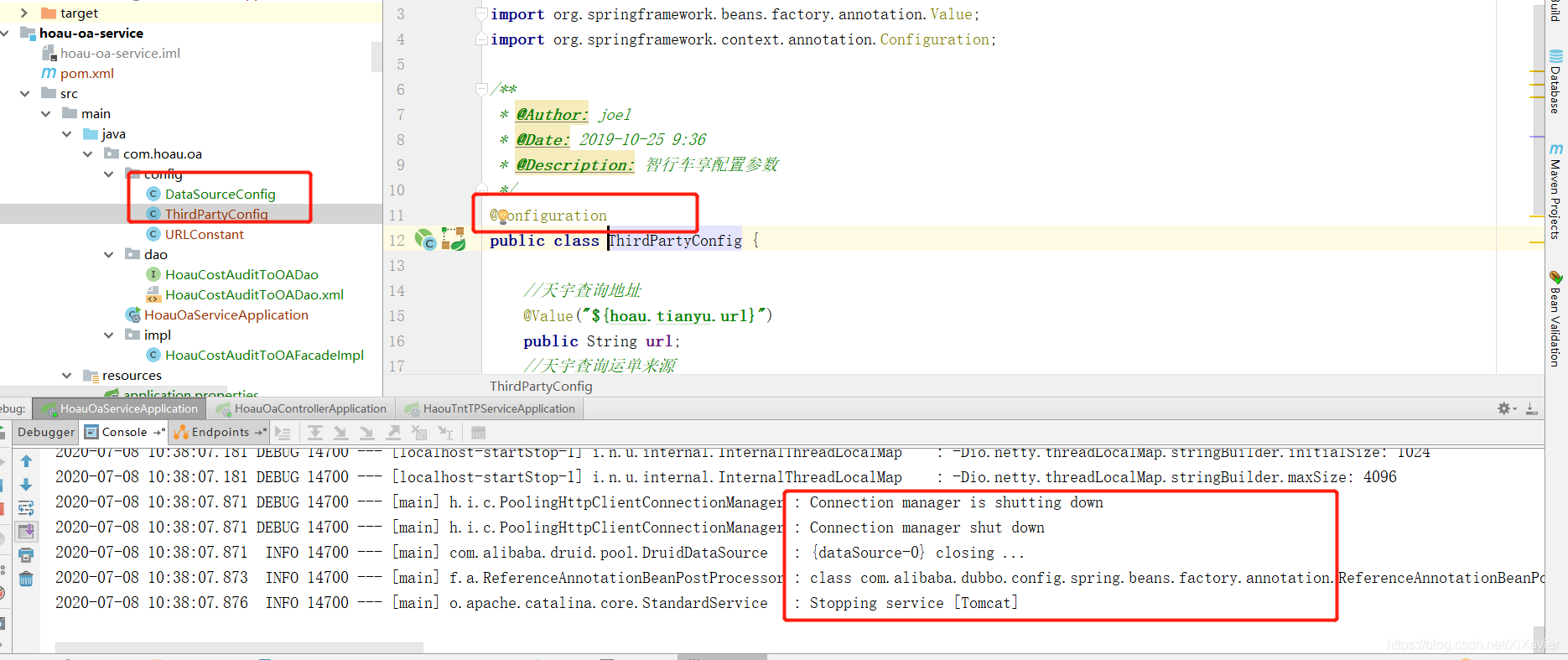Switch to HaouTntTPServiceApplication debug tab
Viewport: 1568px width, 660px height.
point(490,408)
